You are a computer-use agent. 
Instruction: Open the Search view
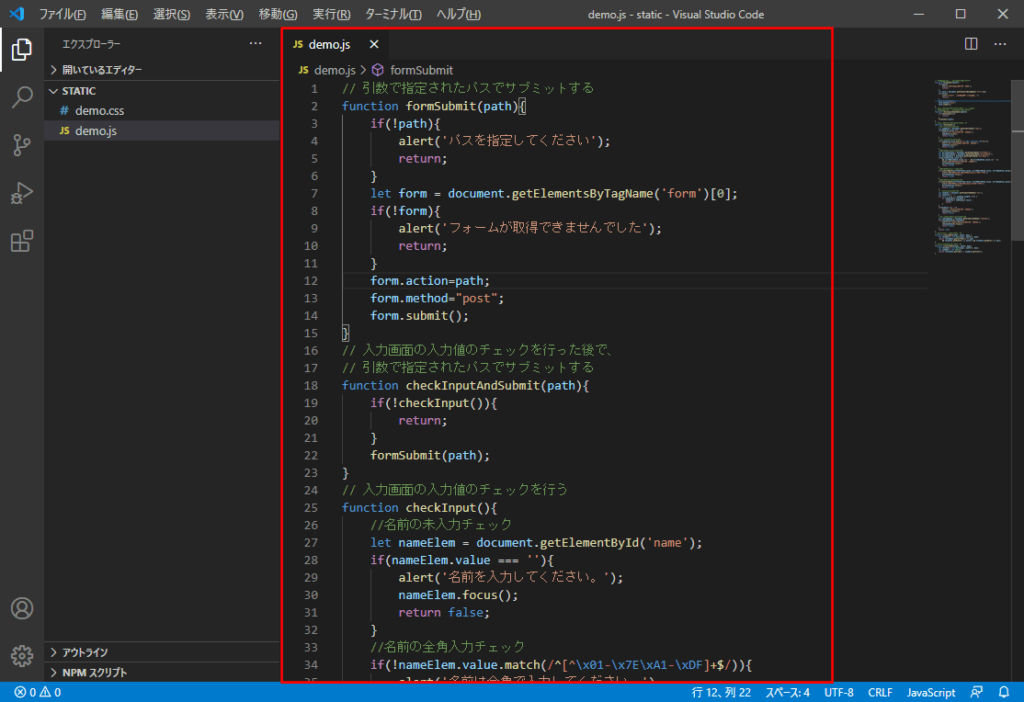(24, 98)
